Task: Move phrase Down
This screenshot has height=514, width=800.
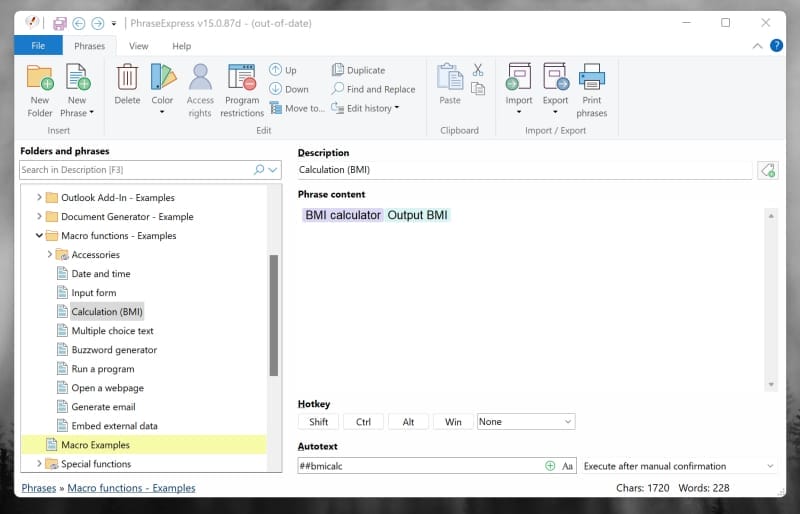Action: [289, 89]
